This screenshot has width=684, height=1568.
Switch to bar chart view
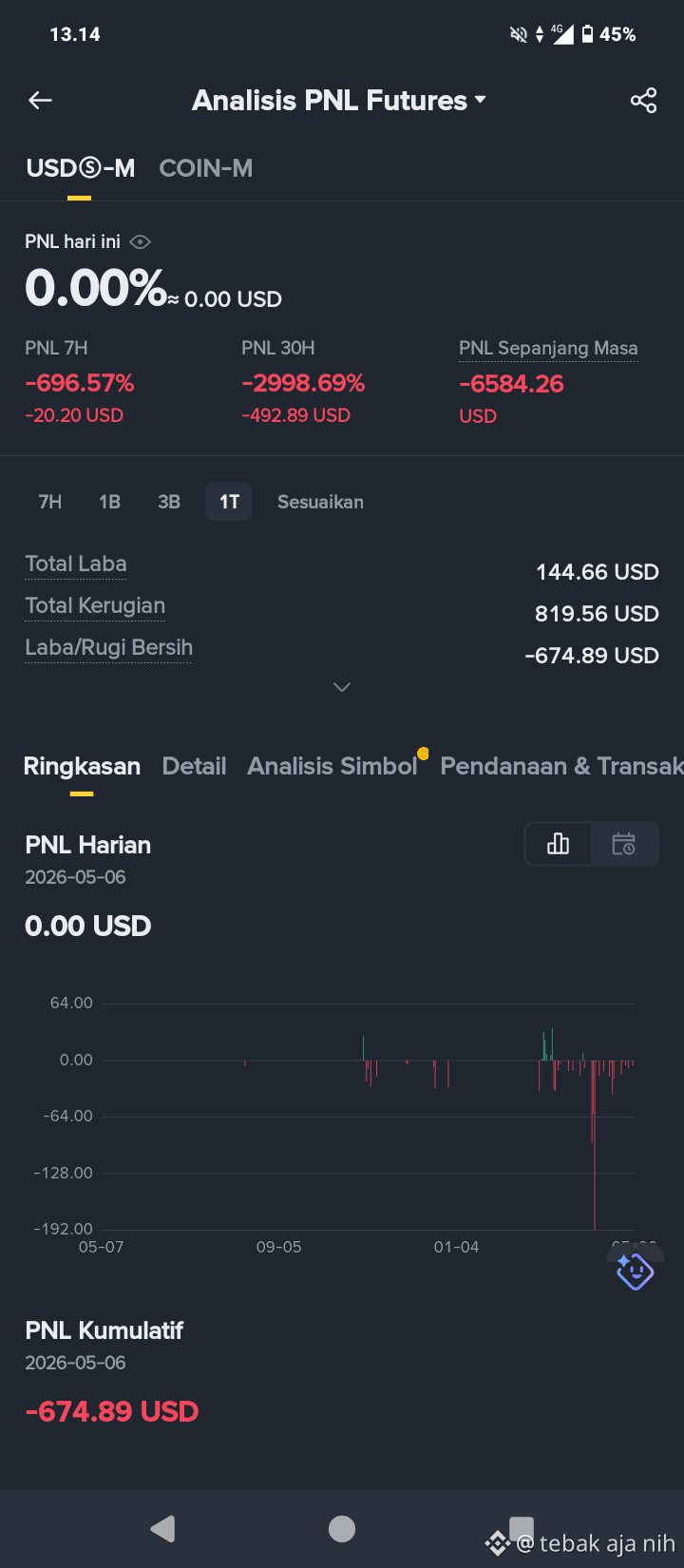coord(559,844)
